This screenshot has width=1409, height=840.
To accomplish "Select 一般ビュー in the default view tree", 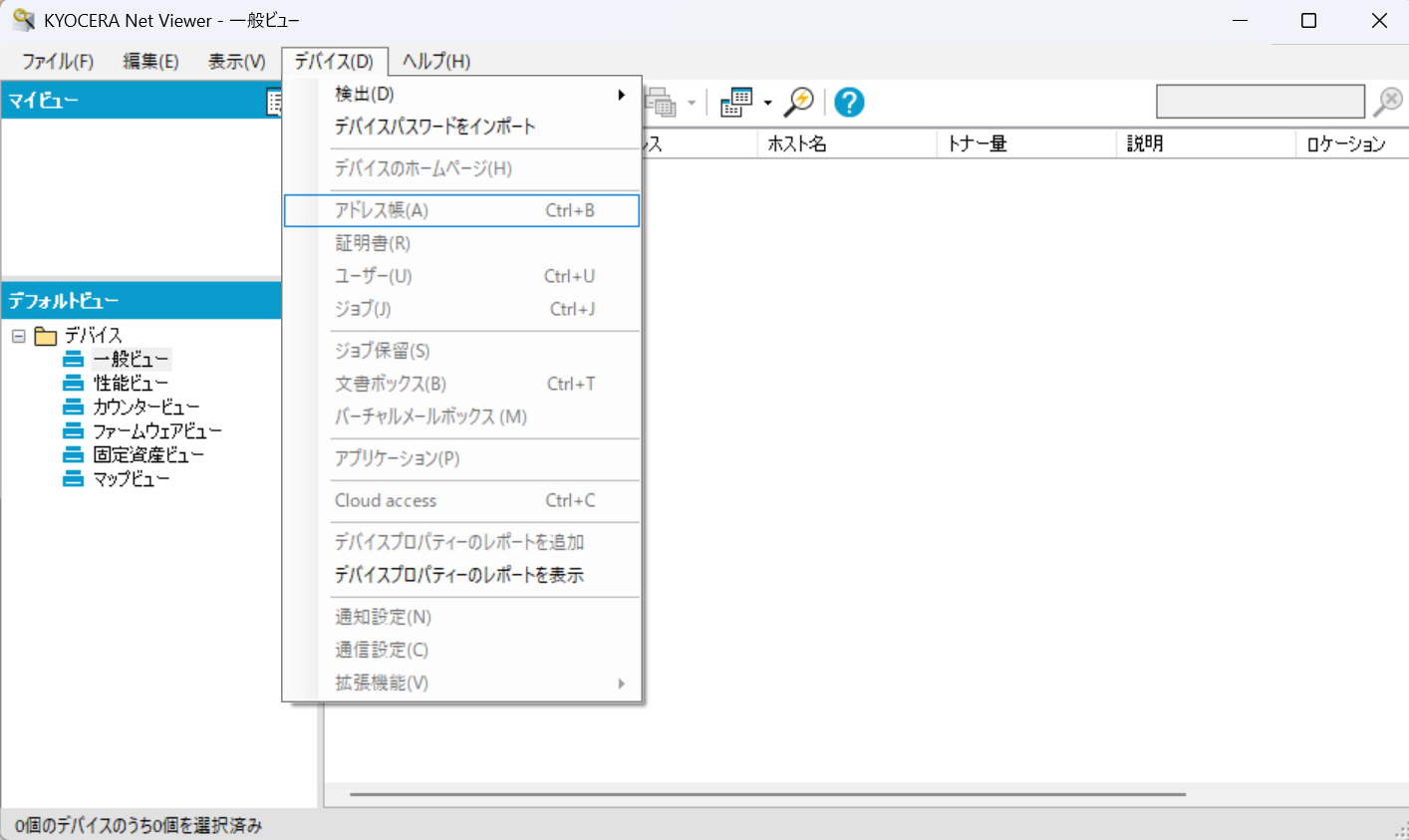I will pyautogui.click(x=132, y=359).
